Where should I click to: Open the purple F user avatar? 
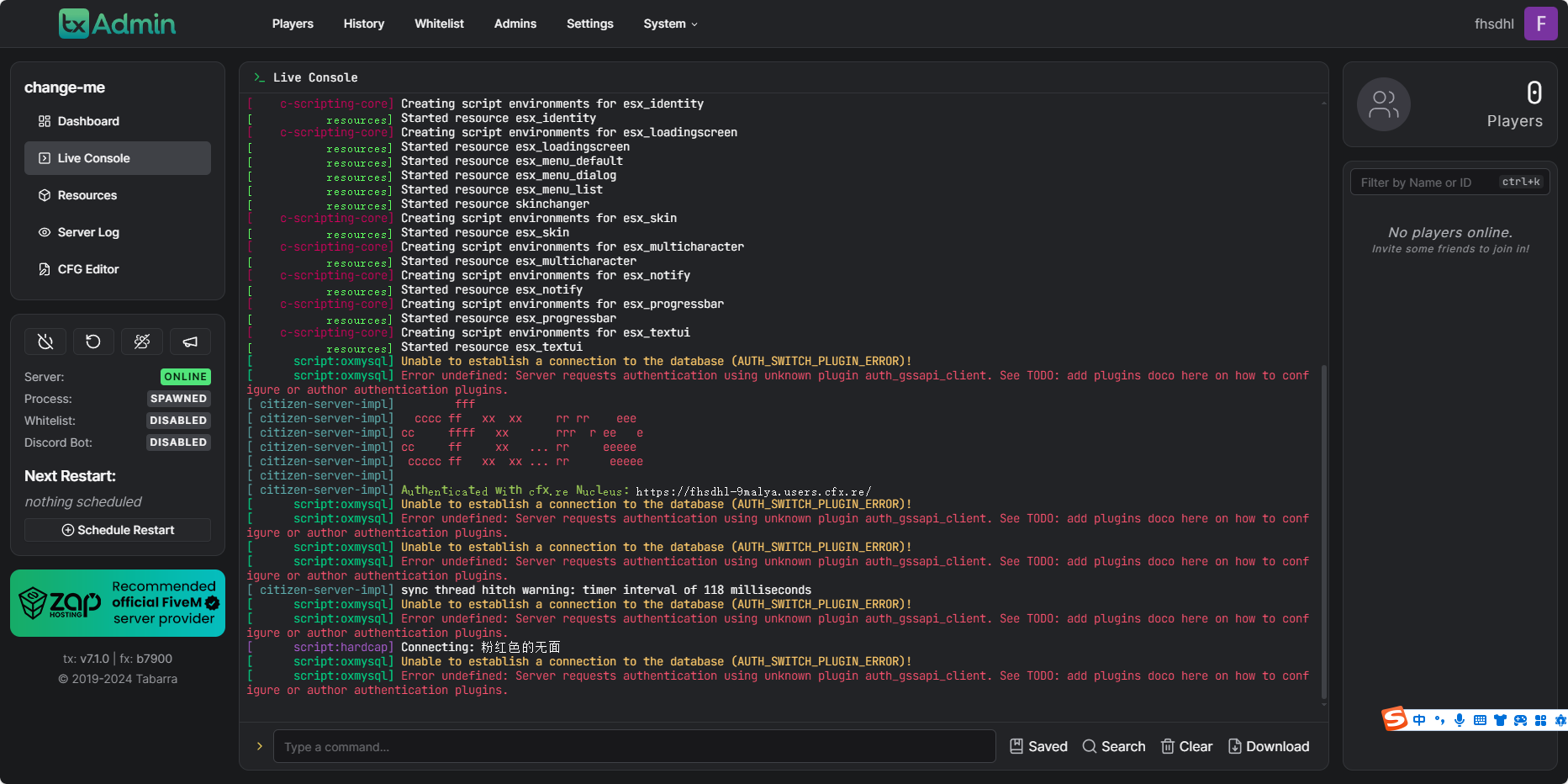point(1541,24)
